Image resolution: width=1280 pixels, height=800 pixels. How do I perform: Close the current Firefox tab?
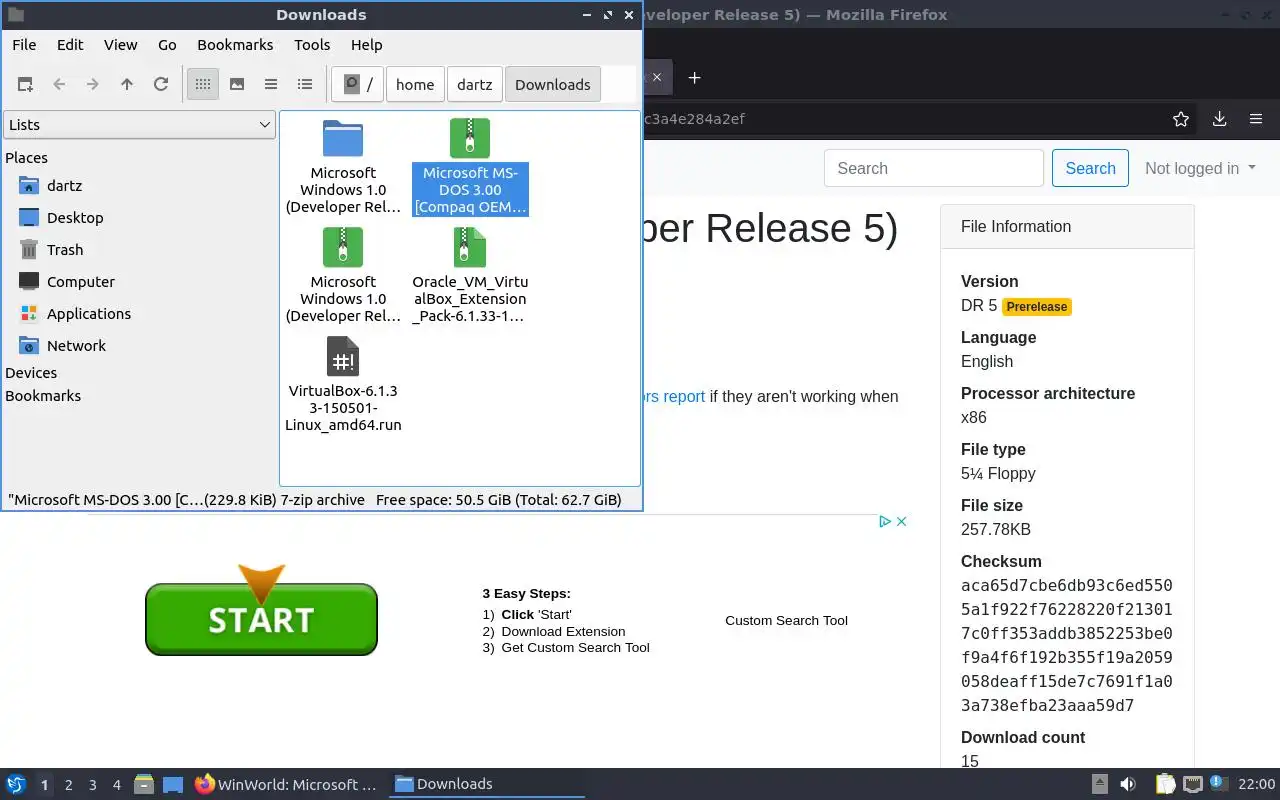[x=657, y=77]
